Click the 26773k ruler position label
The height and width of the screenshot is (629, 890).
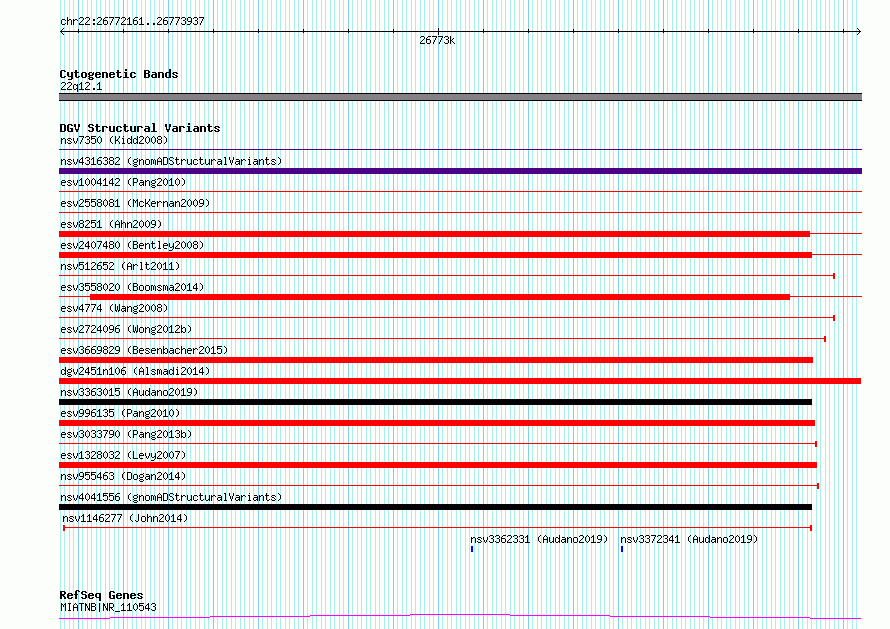pyautogui.click(x=437, y=40)
